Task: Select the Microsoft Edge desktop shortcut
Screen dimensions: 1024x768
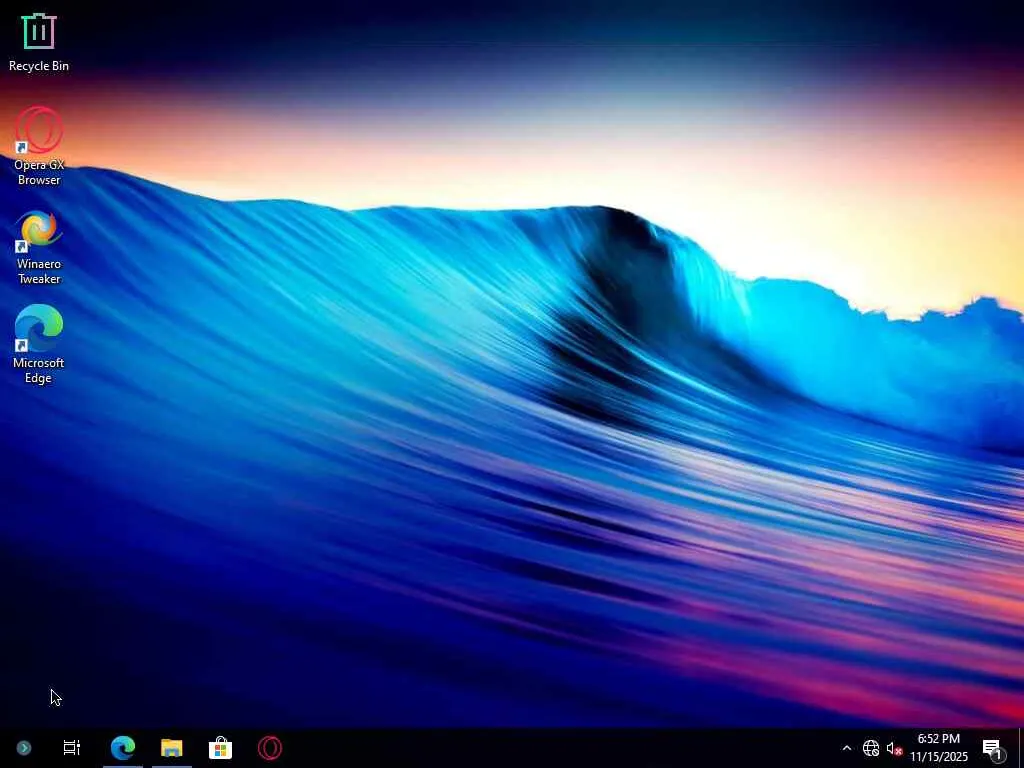Action: pyautogui.click(x=39, y=344)
